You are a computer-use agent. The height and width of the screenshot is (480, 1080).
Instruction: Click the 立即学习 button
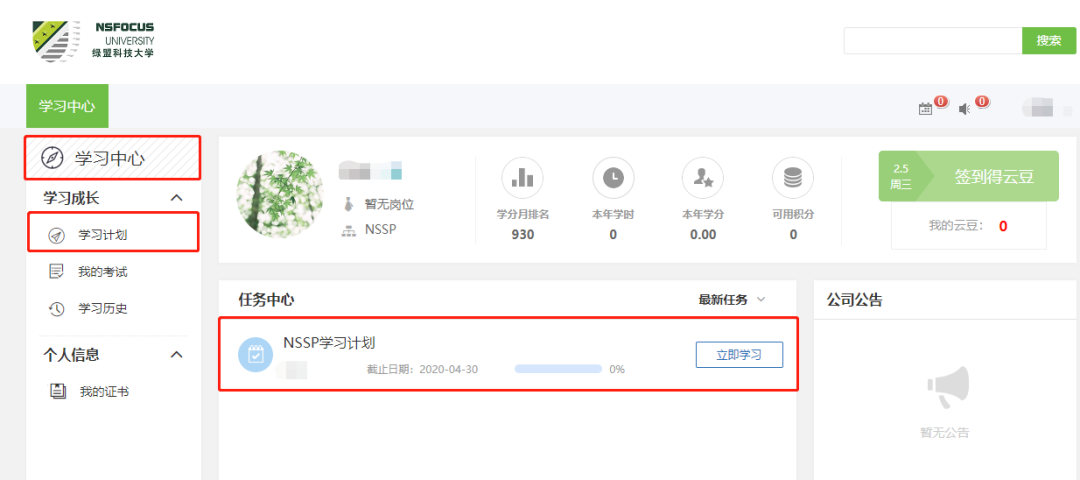click(739, 355)
